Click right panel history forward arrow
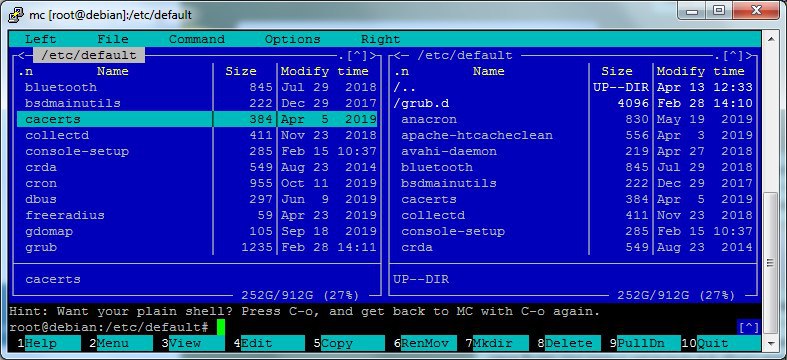787x360 pixels. tap(749, 55)
